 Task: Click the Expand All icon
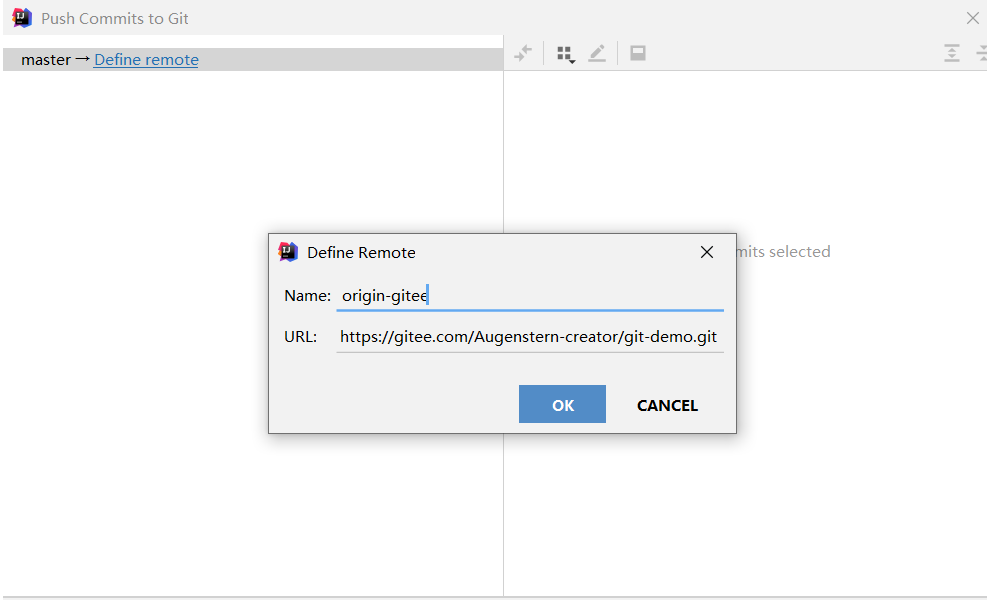pyautogui.click(x=952, y=54)
